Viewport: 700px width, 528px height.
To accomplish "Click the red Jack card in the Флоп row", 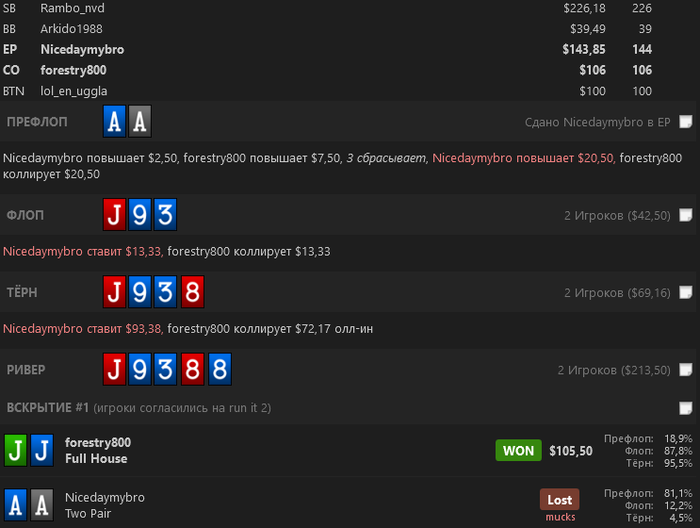I will 115,215.
